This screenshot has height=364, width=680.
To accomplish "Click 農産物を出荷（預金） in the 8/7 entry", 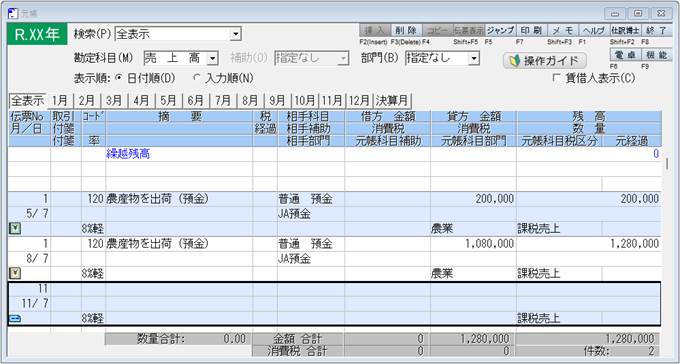I will [158, 244].
